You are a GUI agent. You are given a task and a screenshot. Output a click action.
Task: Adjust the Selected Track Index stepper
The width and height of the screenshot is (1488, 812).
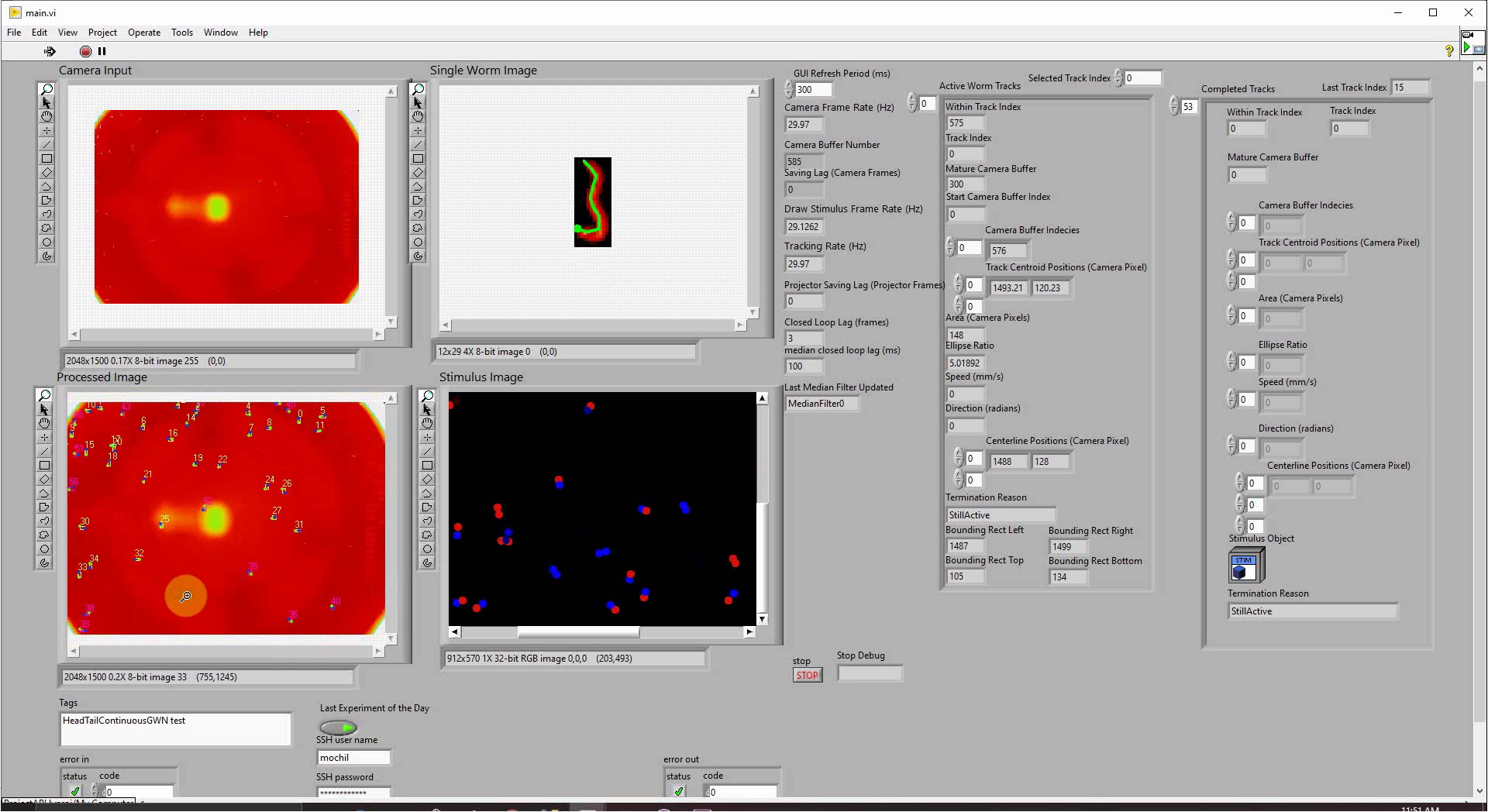pyautogui.click(x=1118, y=77)
